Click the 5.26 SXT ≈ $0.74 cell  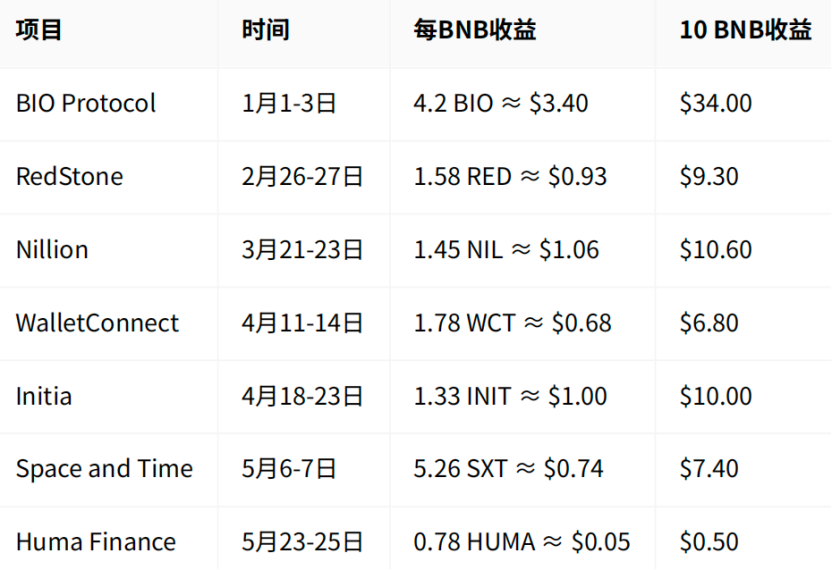point(509,469)
